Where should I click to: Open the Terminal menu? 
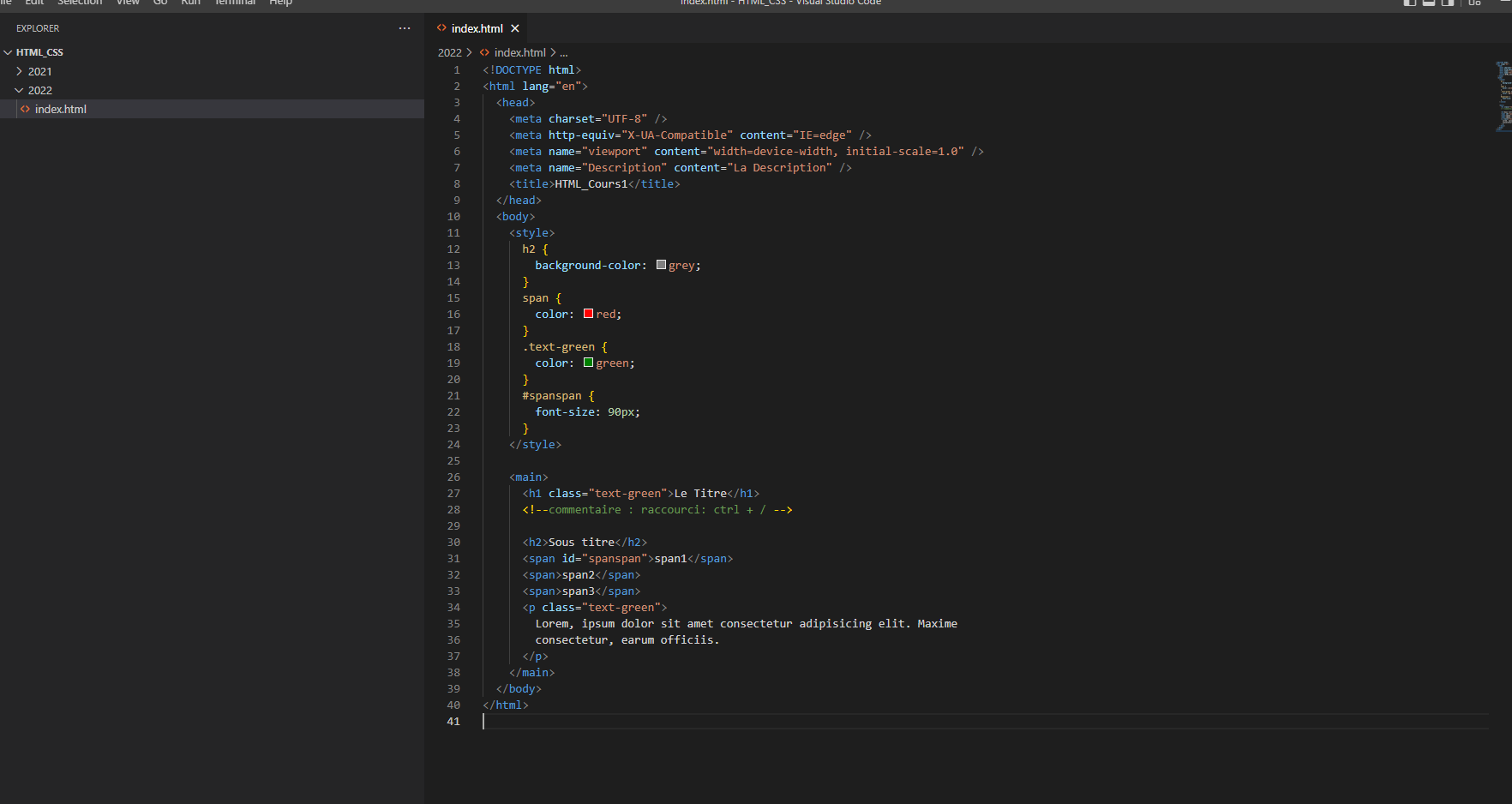coord(235,3)
